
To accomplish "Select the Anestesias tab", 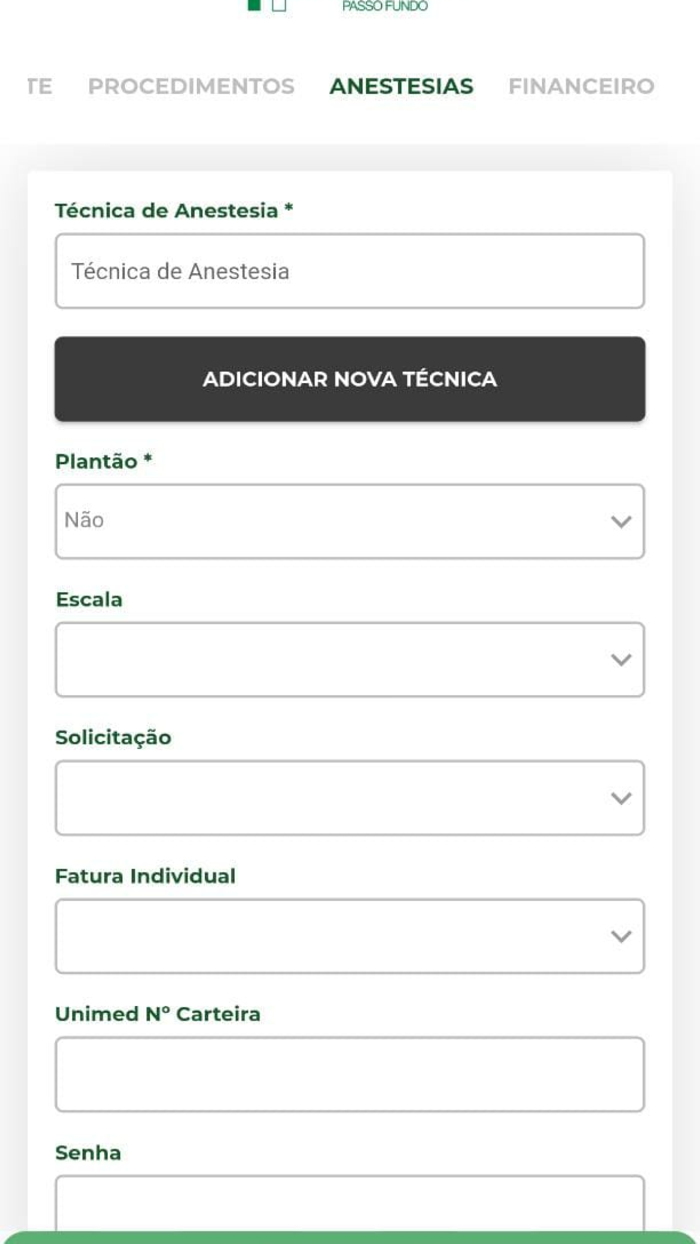I will 401,86.
